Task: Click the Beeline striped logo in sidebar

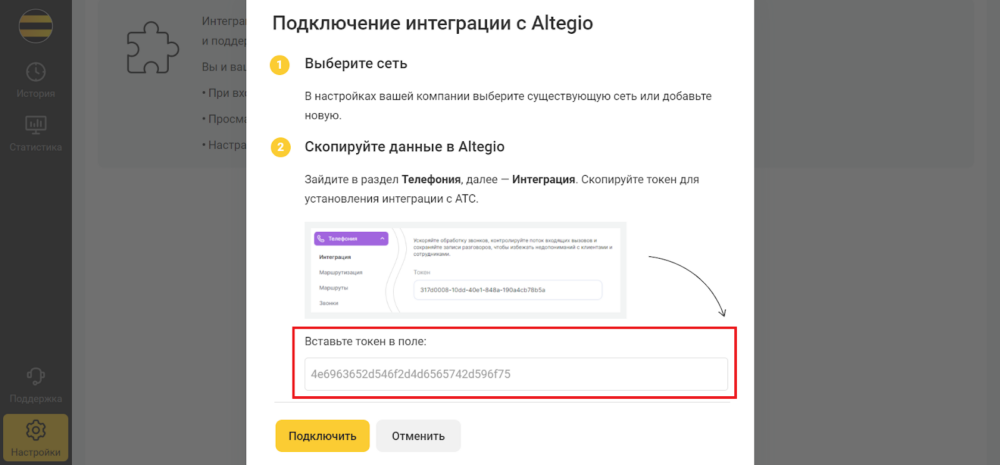Action: (x=36, y=26)
